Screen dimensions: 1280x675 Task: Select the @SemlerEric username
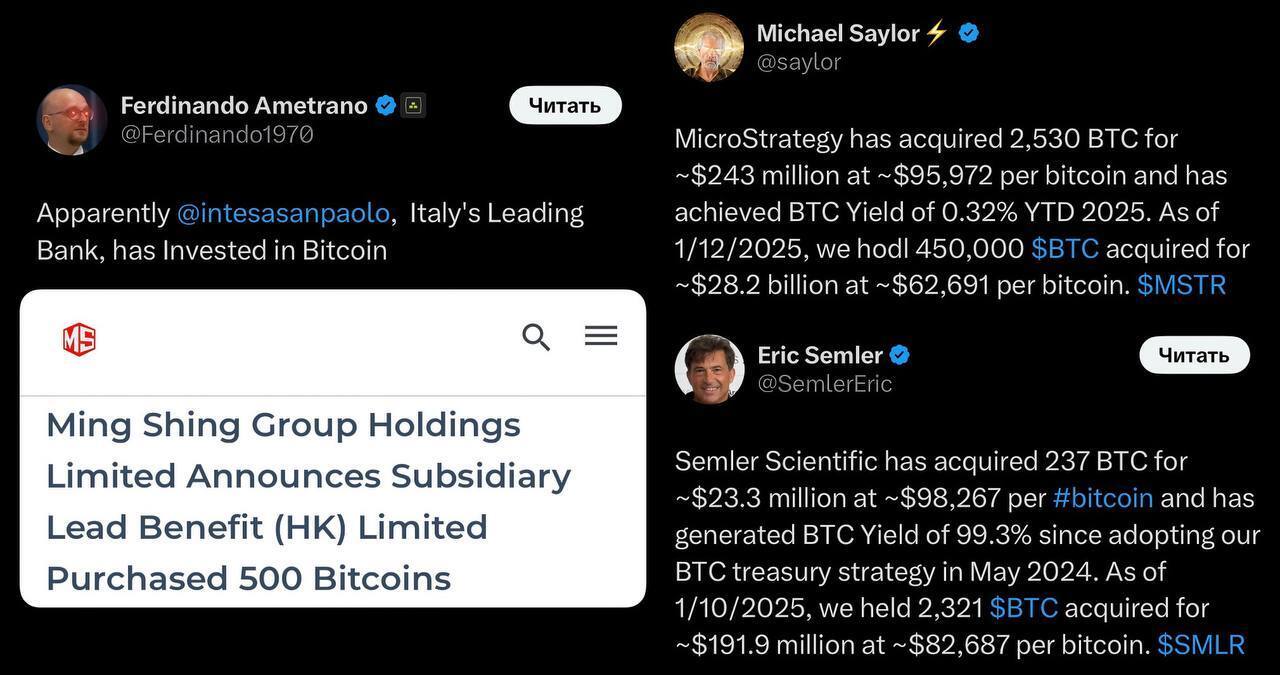[826, 383]
